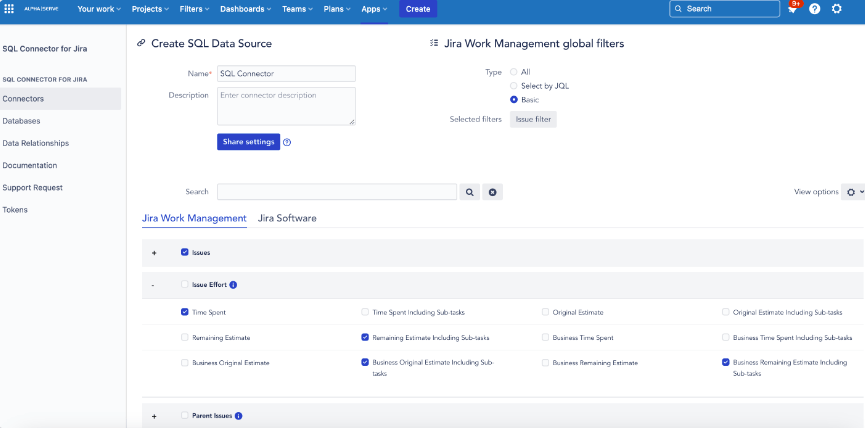Viewport: 865px width, 428px height.
Task: Open the help question mark icon
Action: click(814, 9)
